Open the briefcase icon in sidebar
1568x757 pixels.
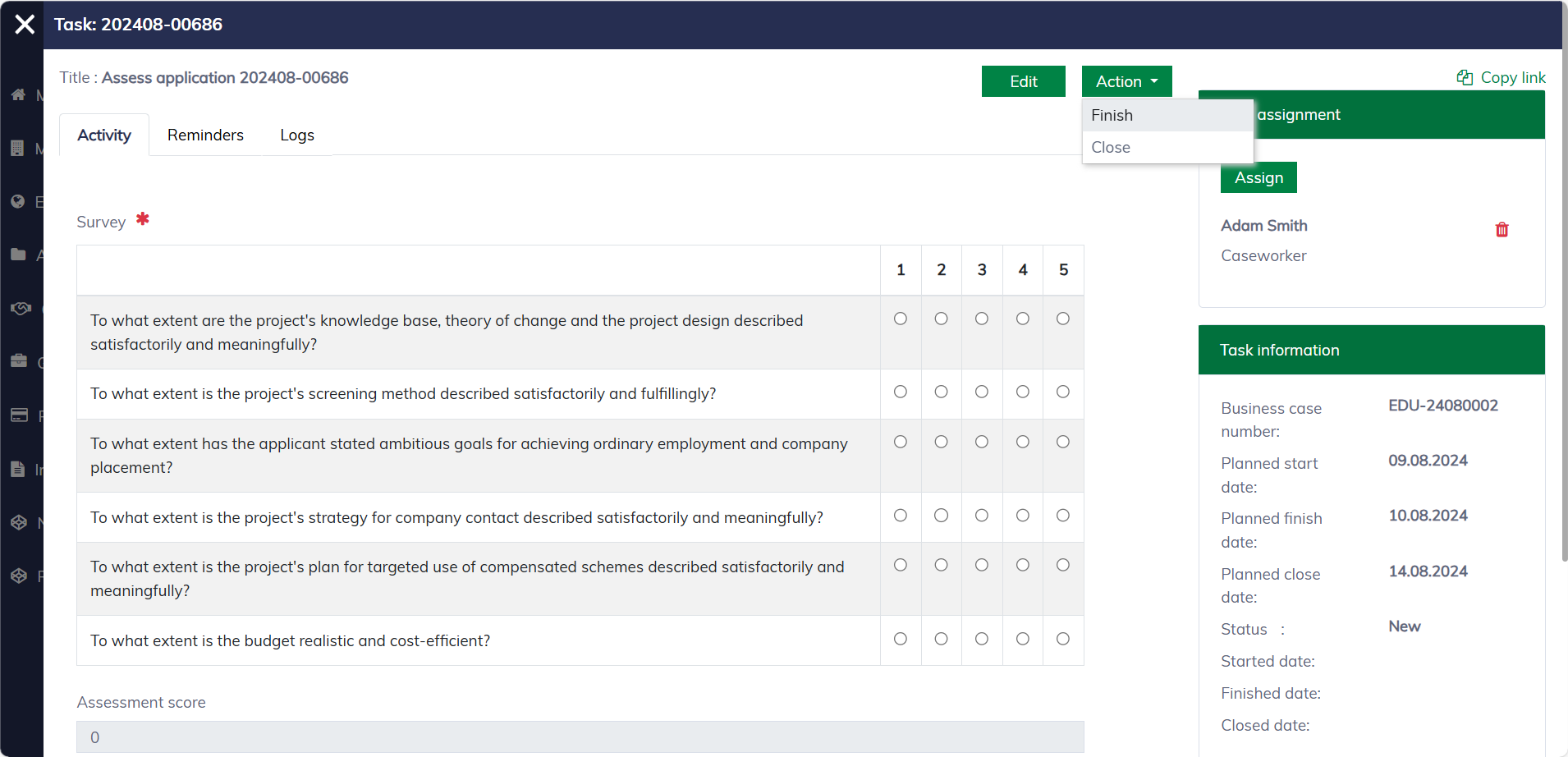[x=19, y=361]
